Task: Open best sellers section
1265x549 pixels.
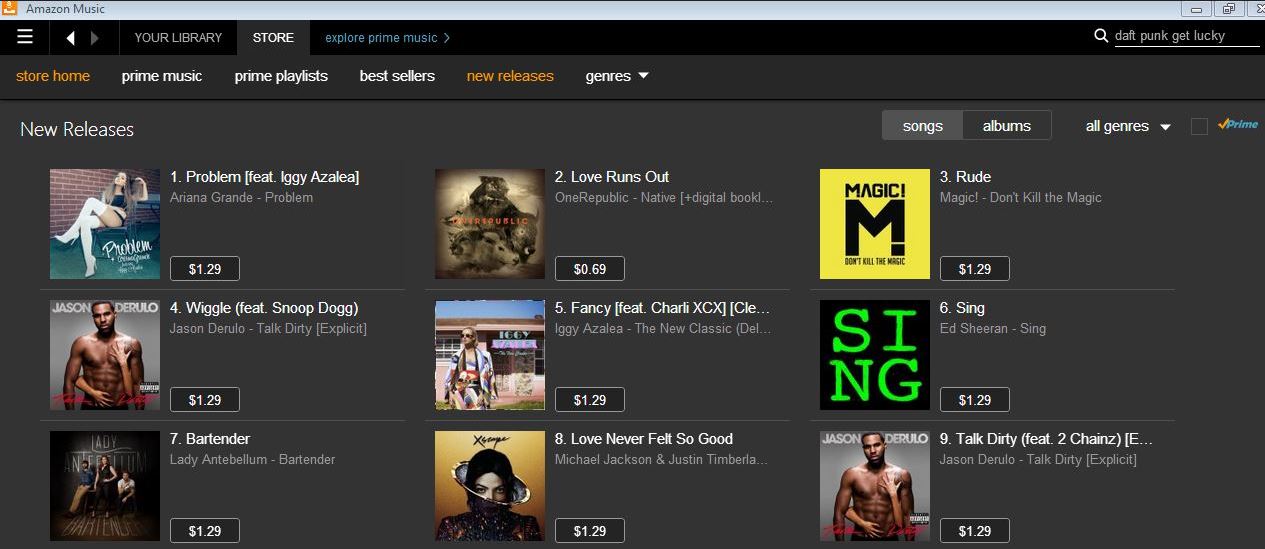Action: pos(397,76)
